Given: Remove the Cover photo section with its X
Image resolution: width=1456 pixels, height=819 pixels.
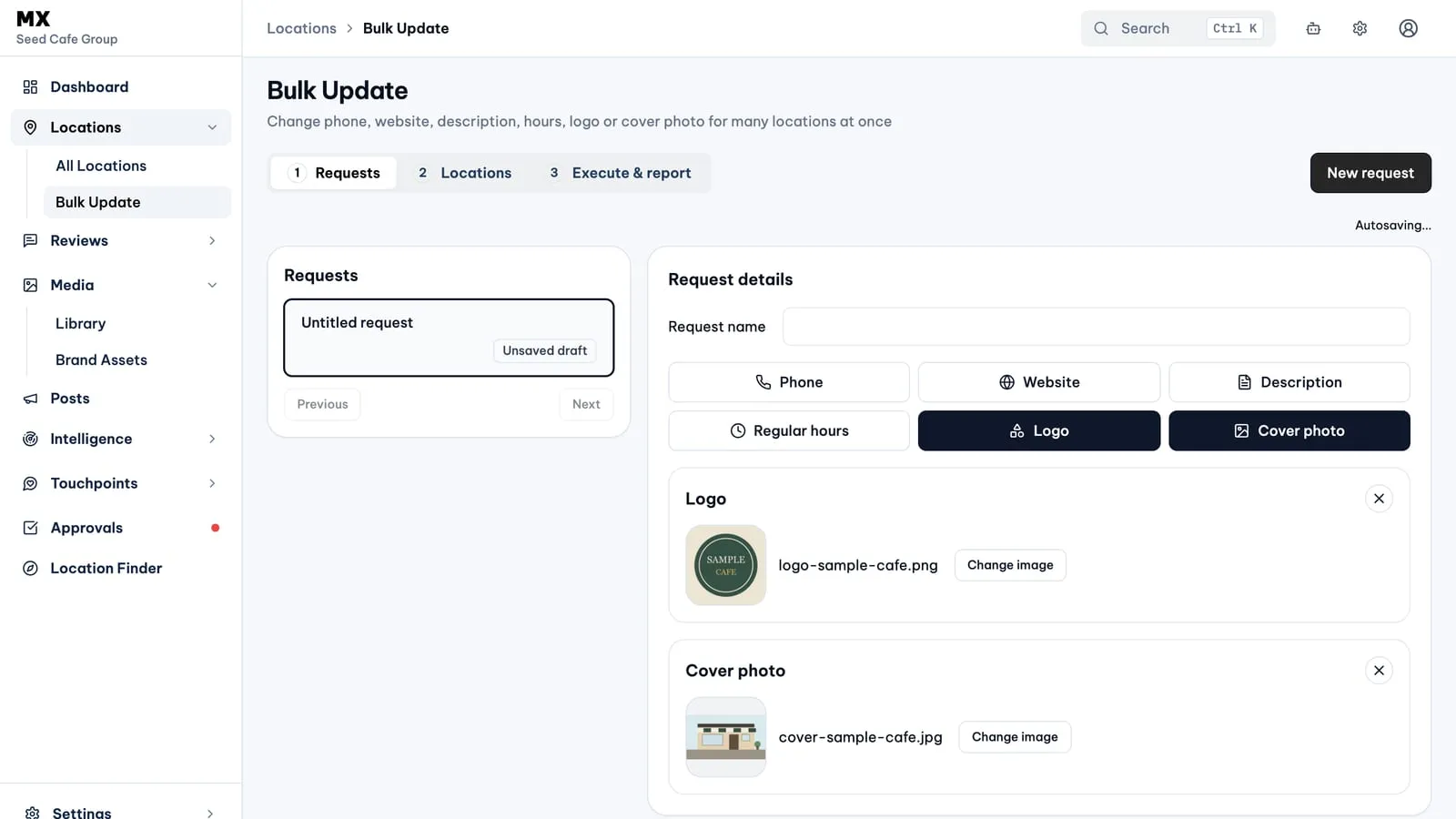Looking at the screenshot, I should click(x=1379, y=671).
